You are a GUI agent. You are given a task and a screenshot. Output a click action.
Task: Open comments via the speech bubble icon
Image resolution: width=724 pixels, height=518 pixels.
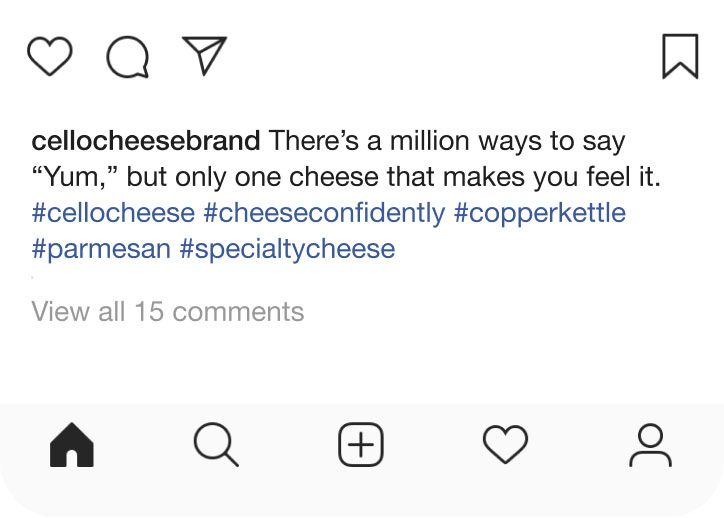click(x=127, y=57)
